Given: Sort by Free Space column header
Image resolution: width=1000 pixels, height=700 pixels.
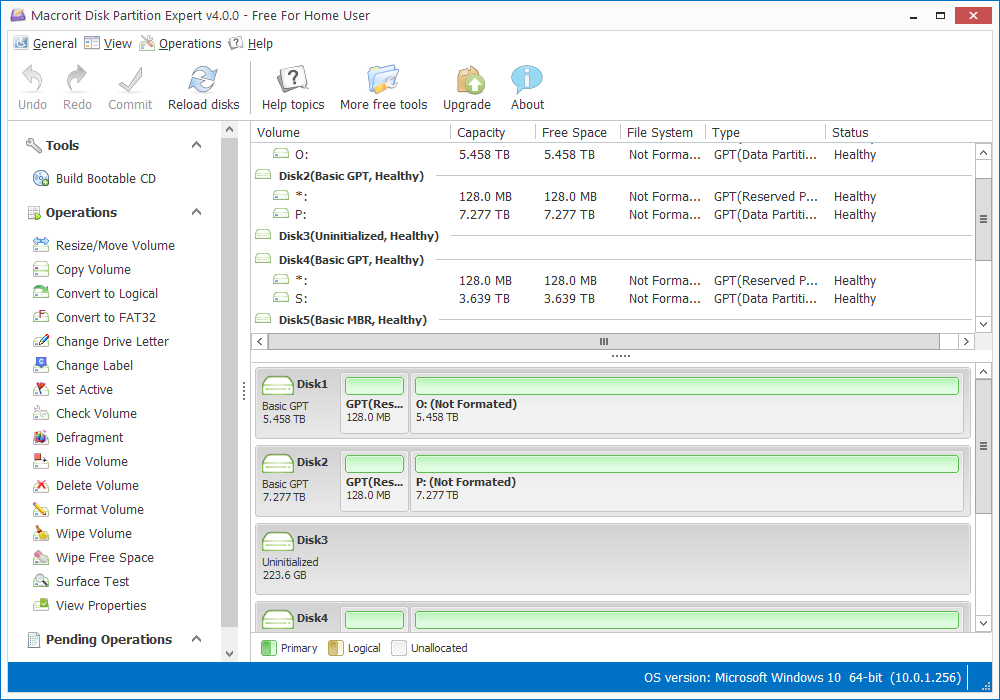Looking at the screenshot, I should pyautogui.click(x=578, y=133).
